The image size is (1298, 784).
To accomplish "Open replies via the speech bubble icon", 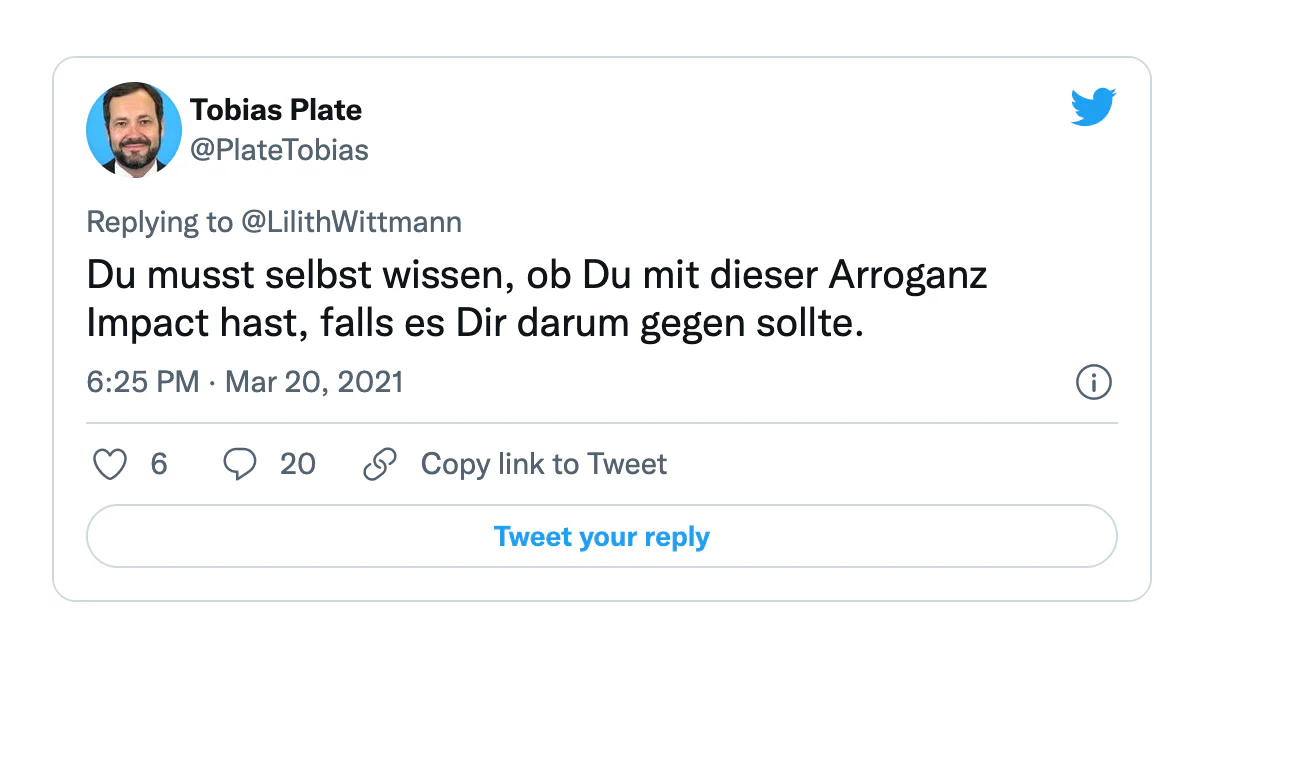I will coord(239,464).
